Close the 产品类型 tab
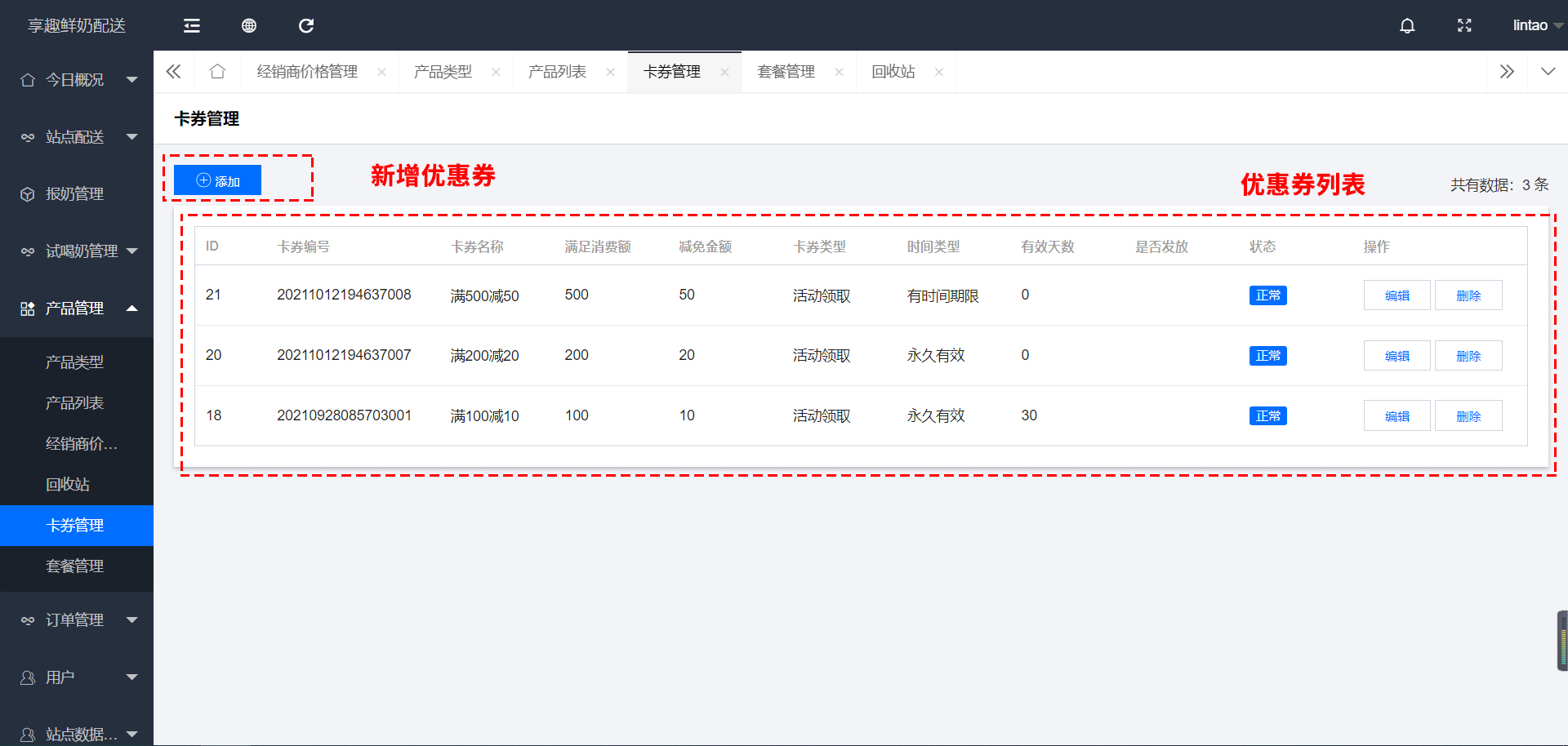The image size is (1568, 746). (x=496, y=73)
